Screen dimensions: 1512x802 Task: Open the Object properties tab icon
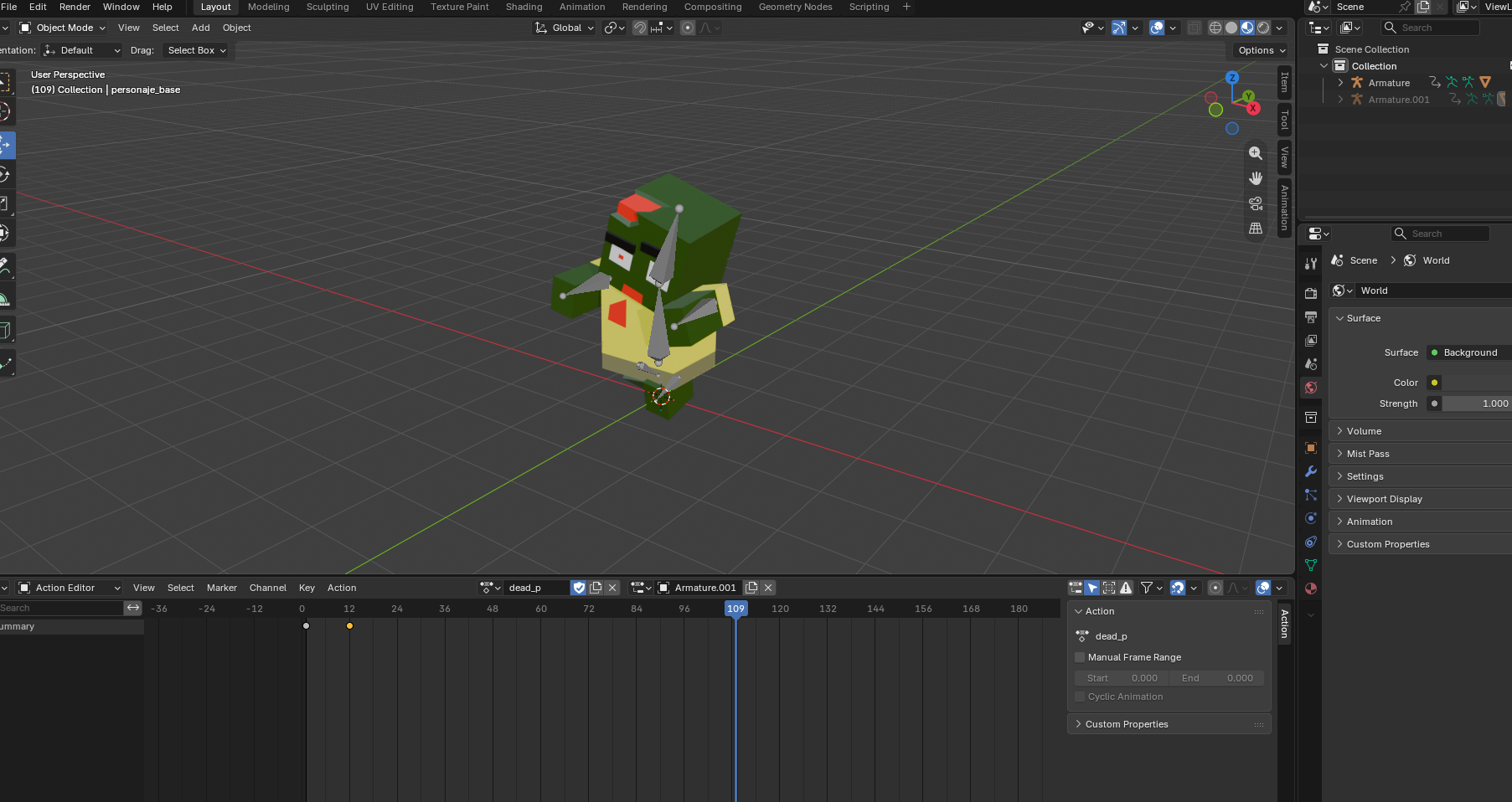tap(1311, 448)
